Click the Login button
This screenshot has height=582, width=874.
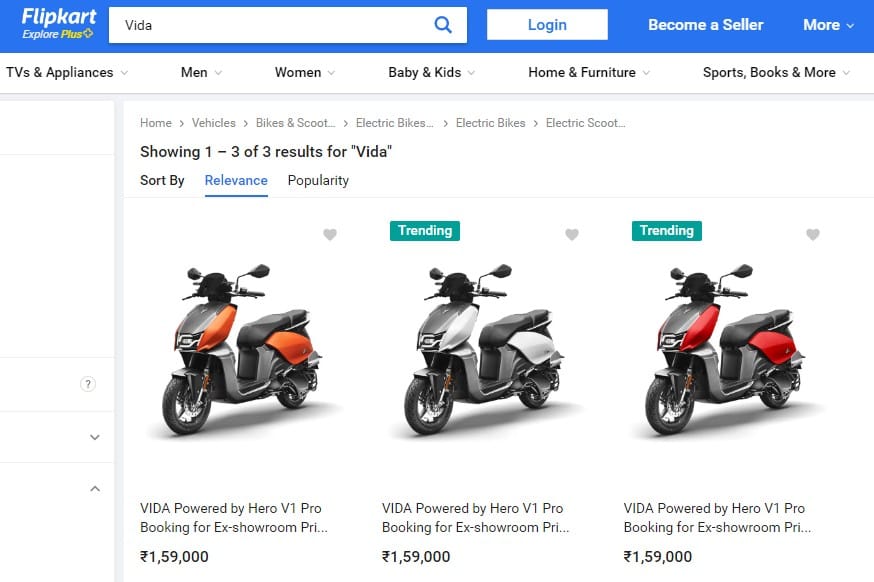547,25
